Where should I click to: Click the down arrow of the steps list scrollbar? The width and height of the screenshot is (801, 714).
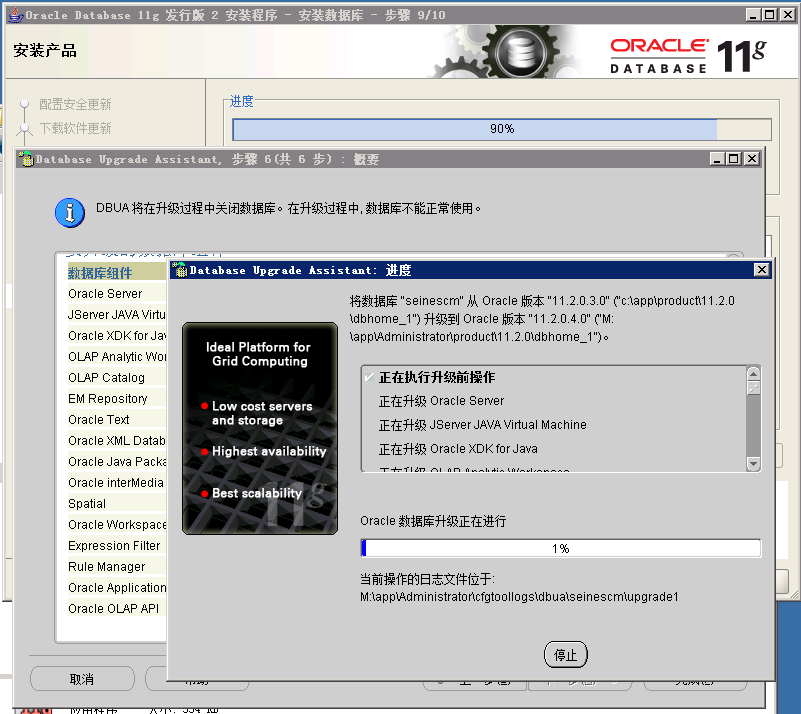click(x=753, y=463)
